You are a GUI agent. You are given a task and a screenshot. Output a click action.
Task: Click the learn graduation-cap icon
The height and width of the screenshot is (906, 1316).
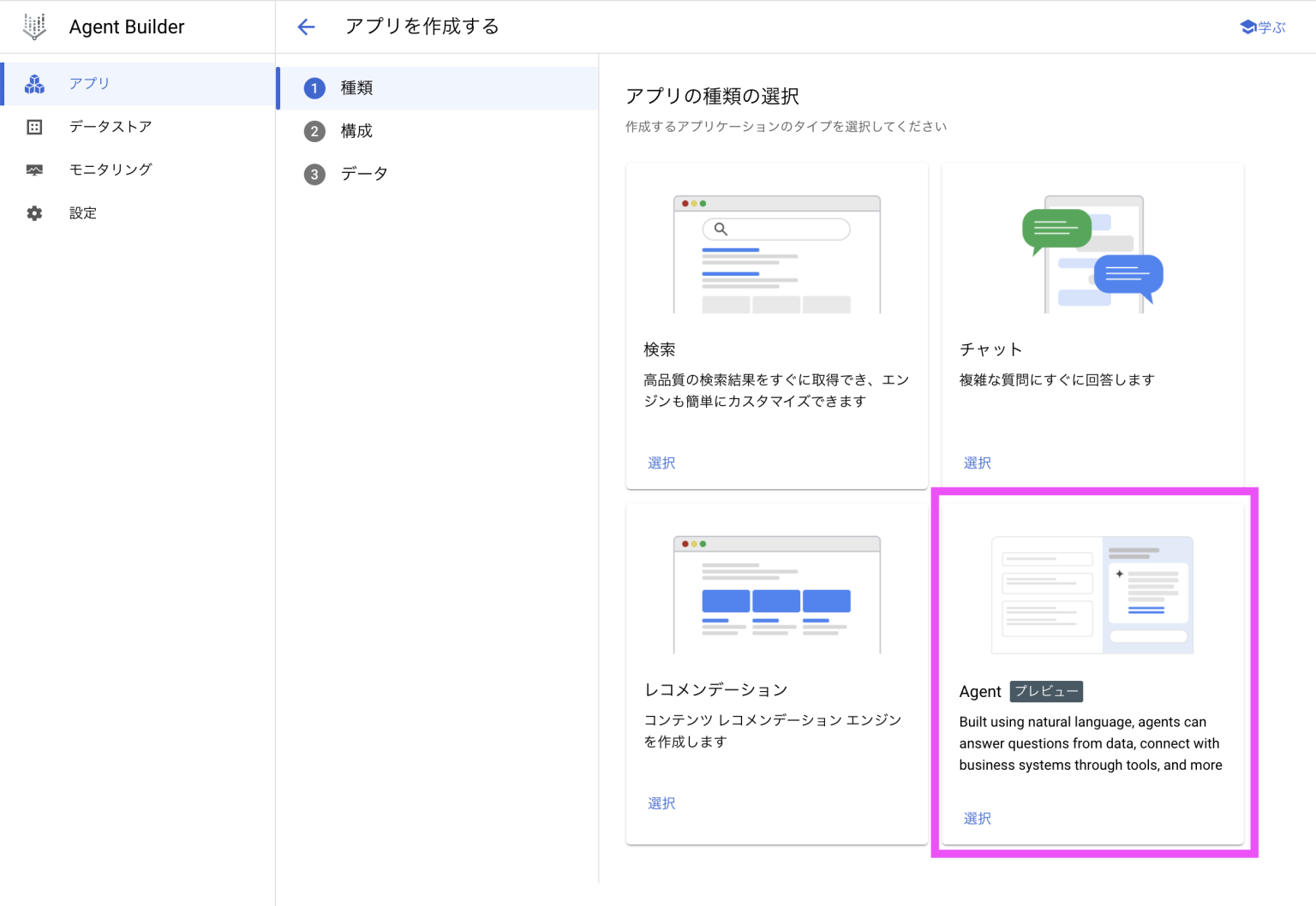[1247, 26]
